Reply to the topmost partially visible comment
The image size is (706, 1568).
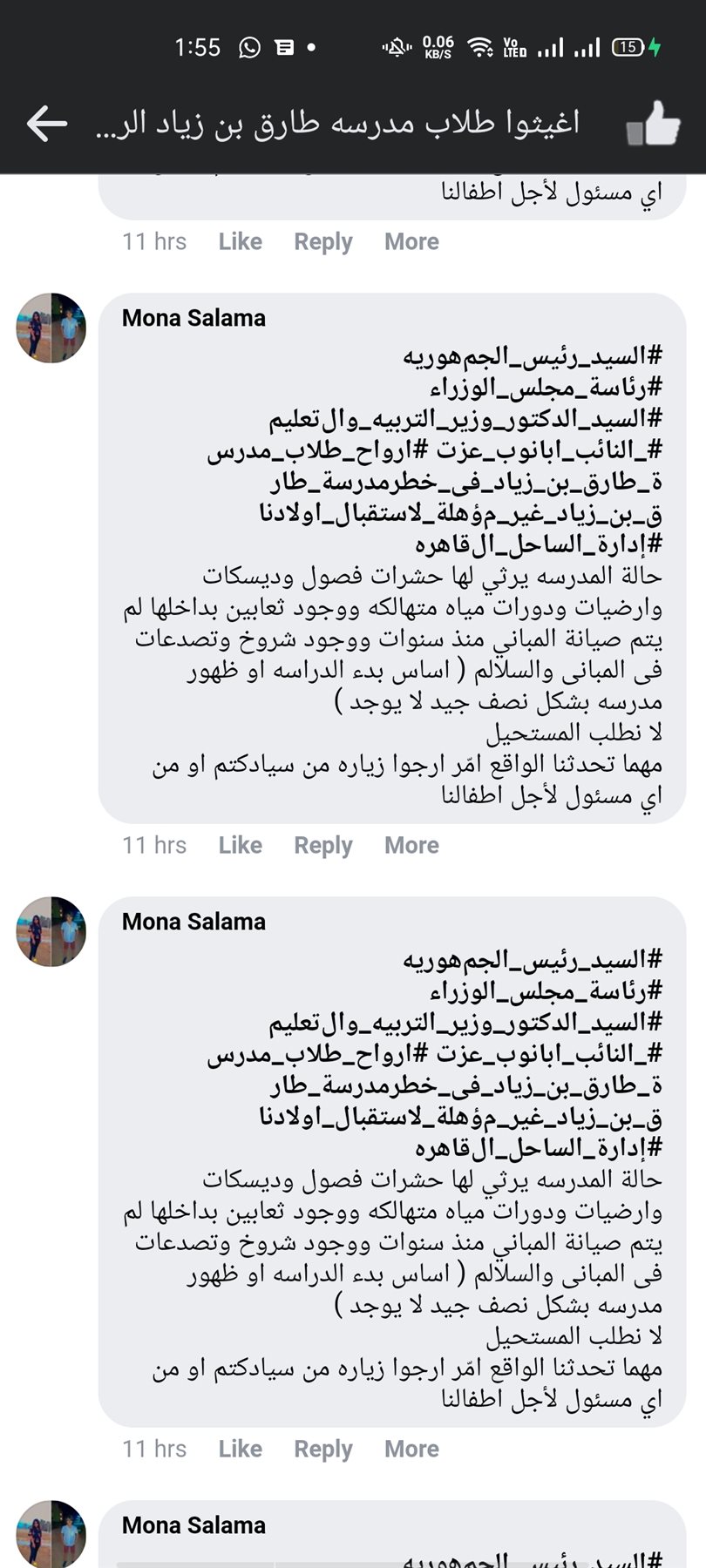[322, 241]
